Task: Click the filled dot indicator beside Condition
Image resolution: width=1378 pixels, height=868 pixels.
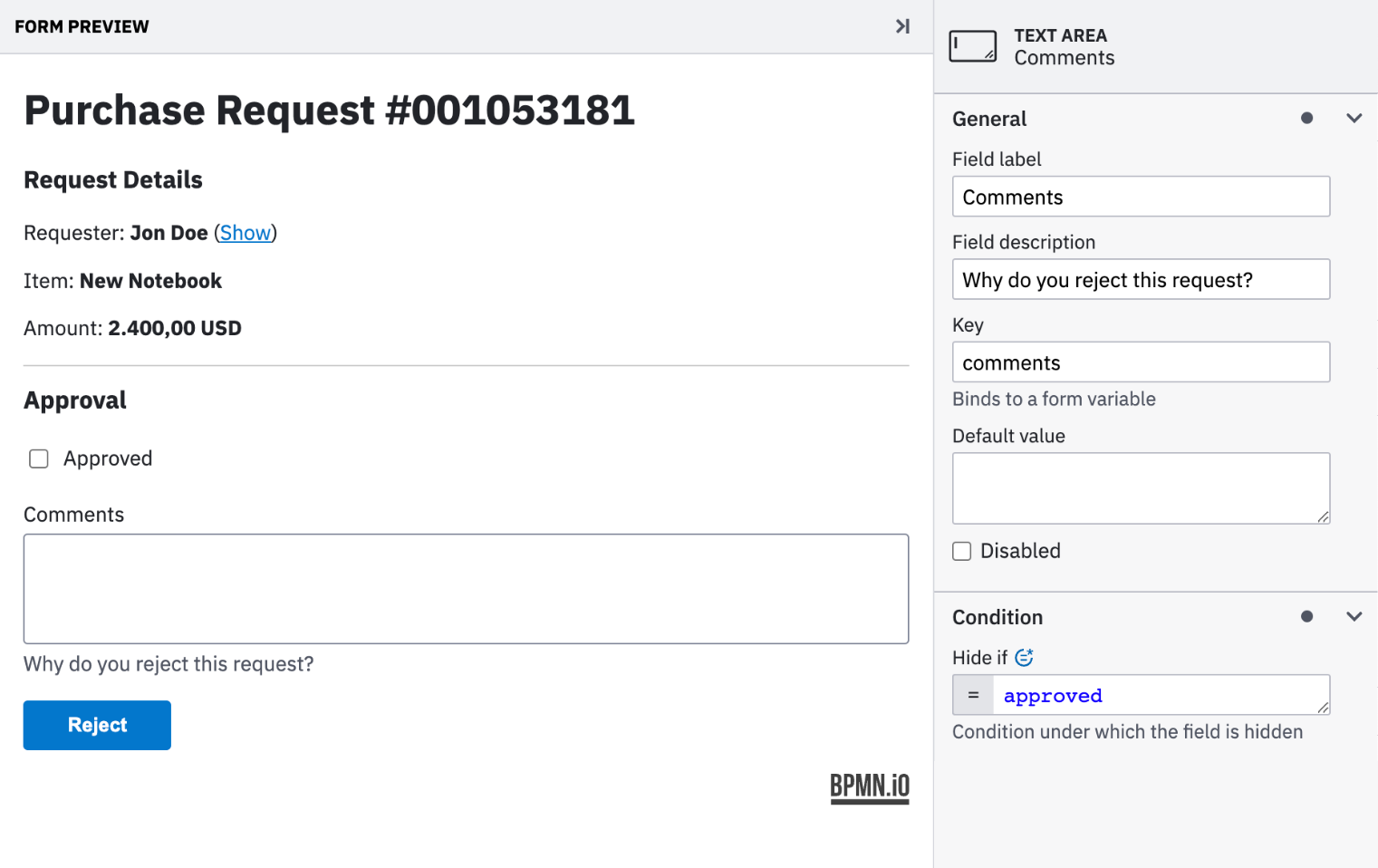Action: coord(1306,616)
